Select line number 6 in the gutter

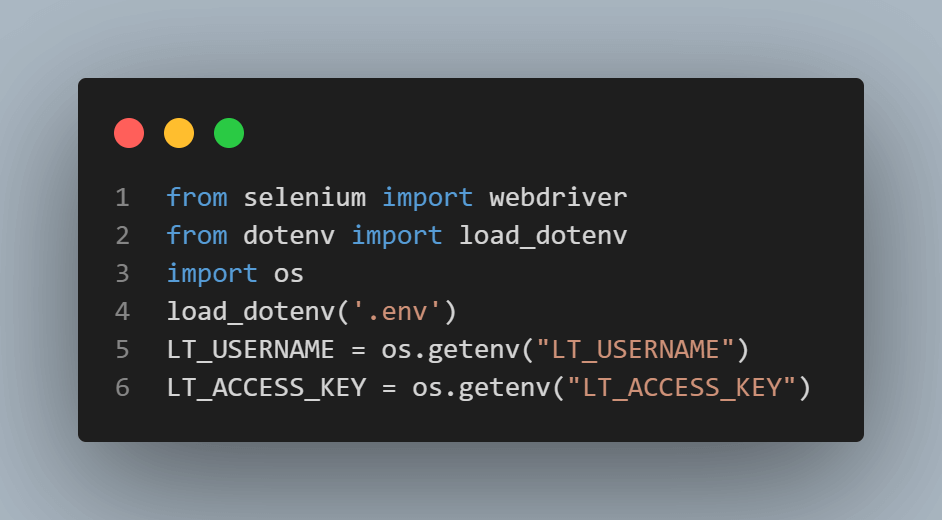(122, 388)
